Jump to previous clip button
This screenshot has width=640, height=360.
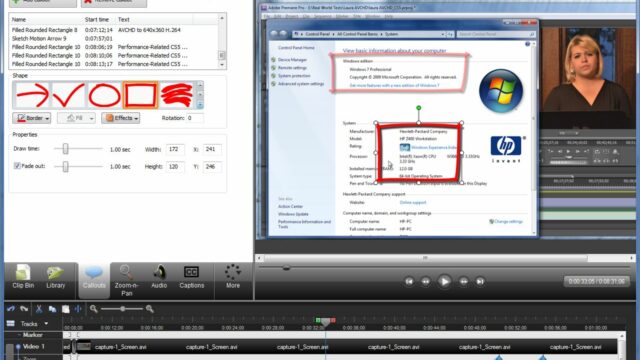pos(409,281)
